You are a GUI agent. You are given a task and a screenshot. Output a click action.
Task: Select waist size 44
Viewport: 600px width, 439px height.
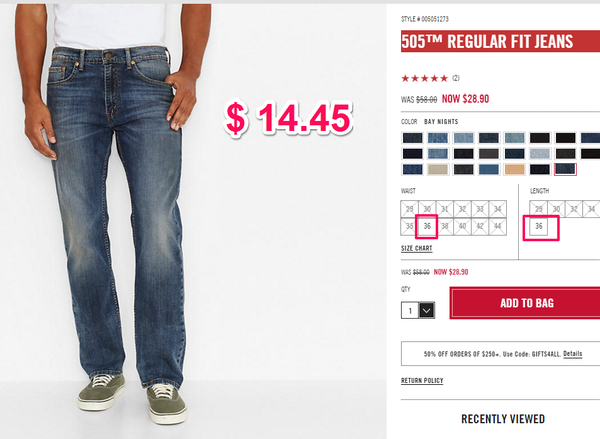497,227
